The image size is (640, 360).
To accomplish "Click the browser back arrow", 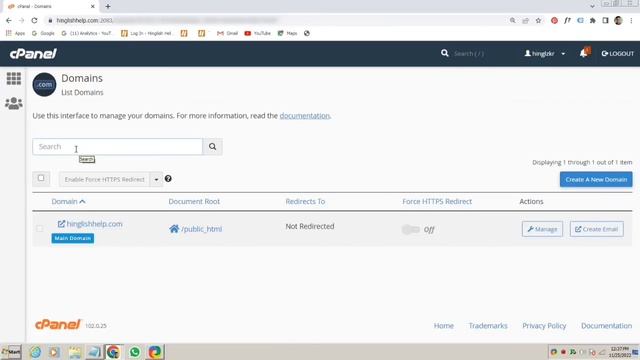I will (x=9, y=20).
